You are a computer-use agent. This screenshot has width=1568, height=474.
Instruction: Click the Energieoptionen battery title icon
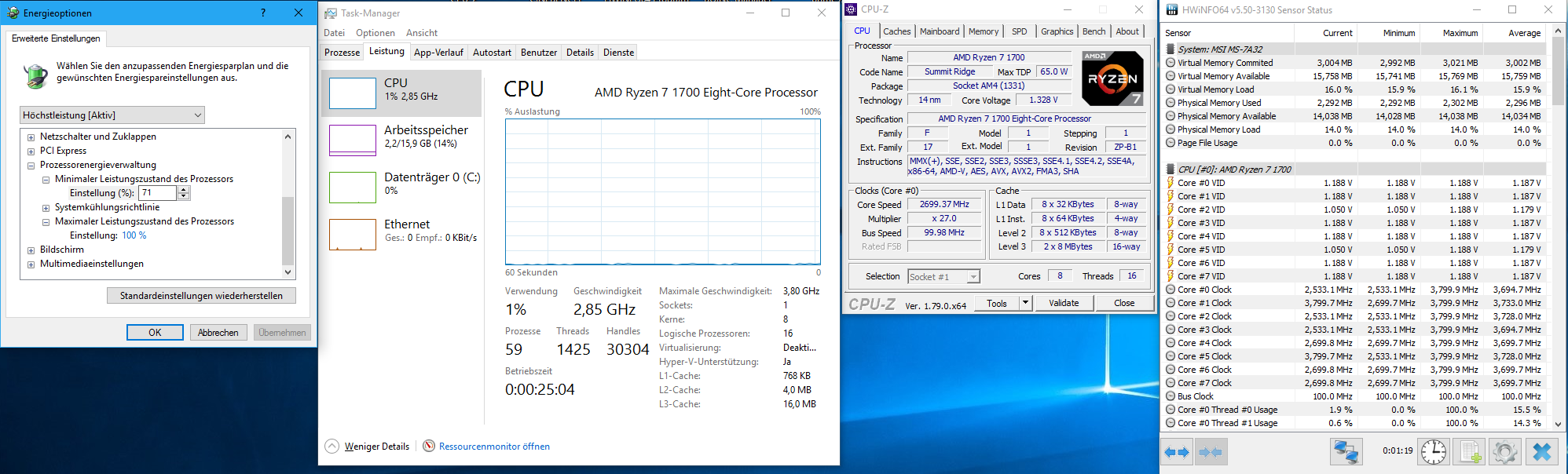point(13,13)
